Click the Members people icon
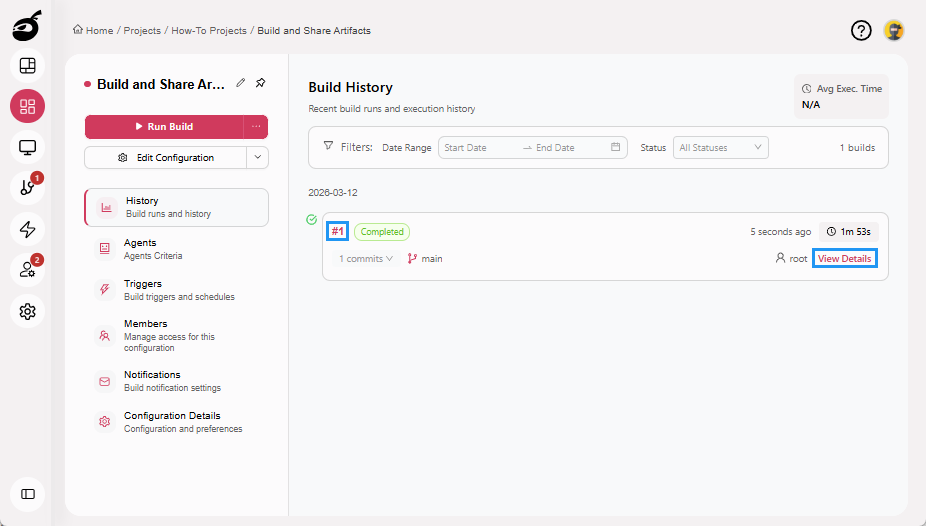926x526 pixels. 105,335
